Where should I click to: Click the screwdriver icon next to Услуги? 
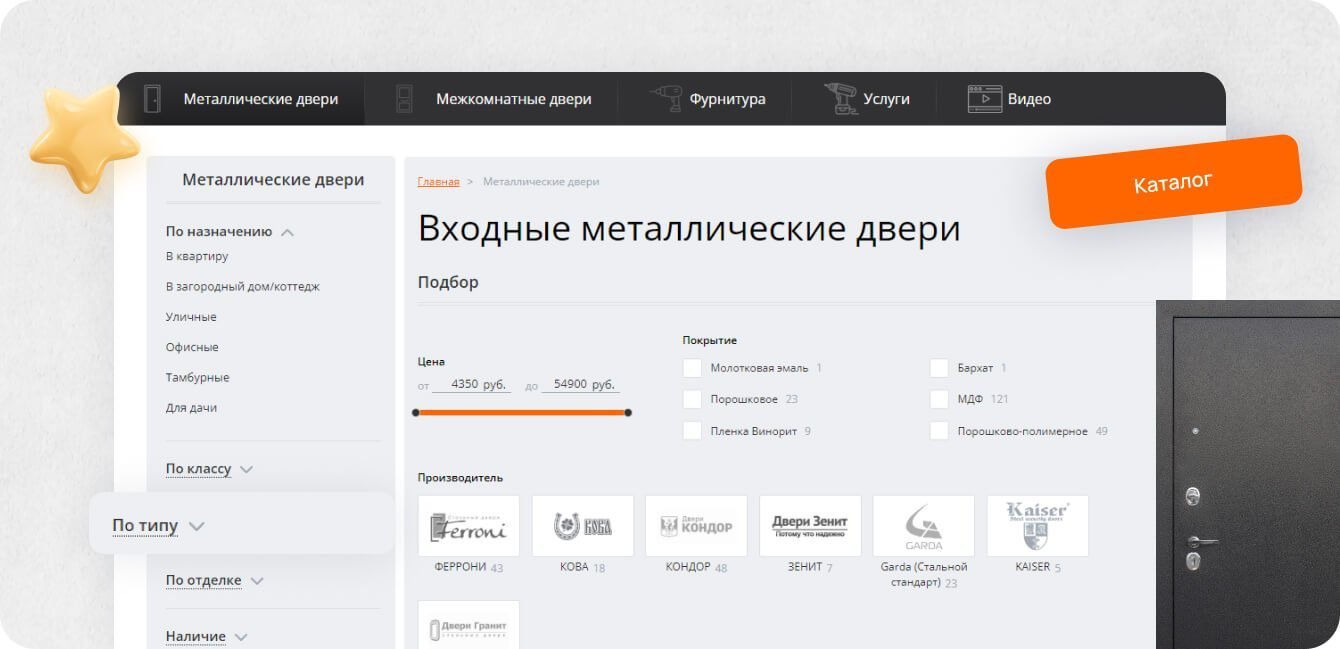click(840, 99)
